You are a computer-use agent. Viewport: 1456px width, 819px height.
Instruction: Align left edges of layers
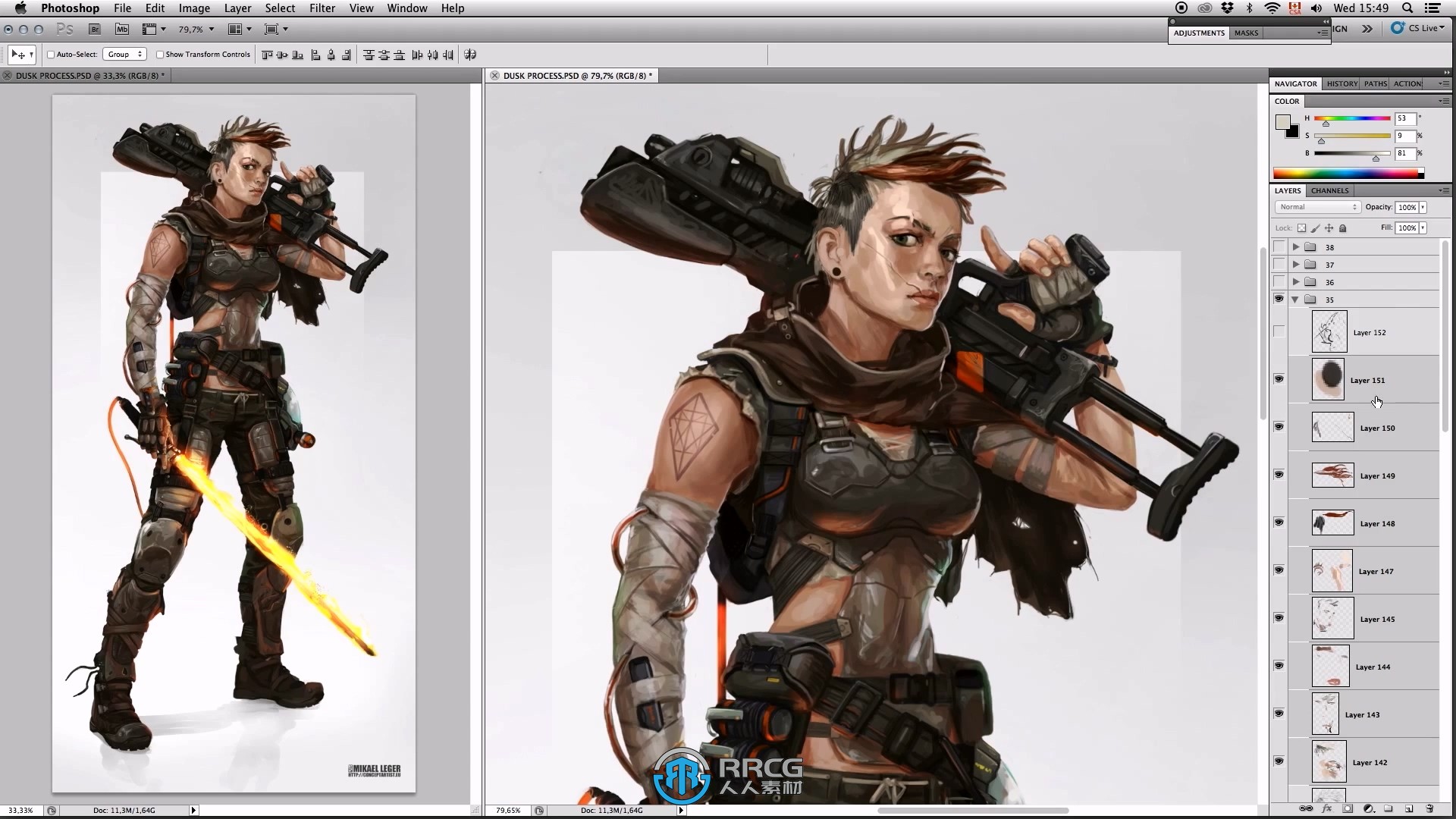pyautogui.click(x=316, y=55)
